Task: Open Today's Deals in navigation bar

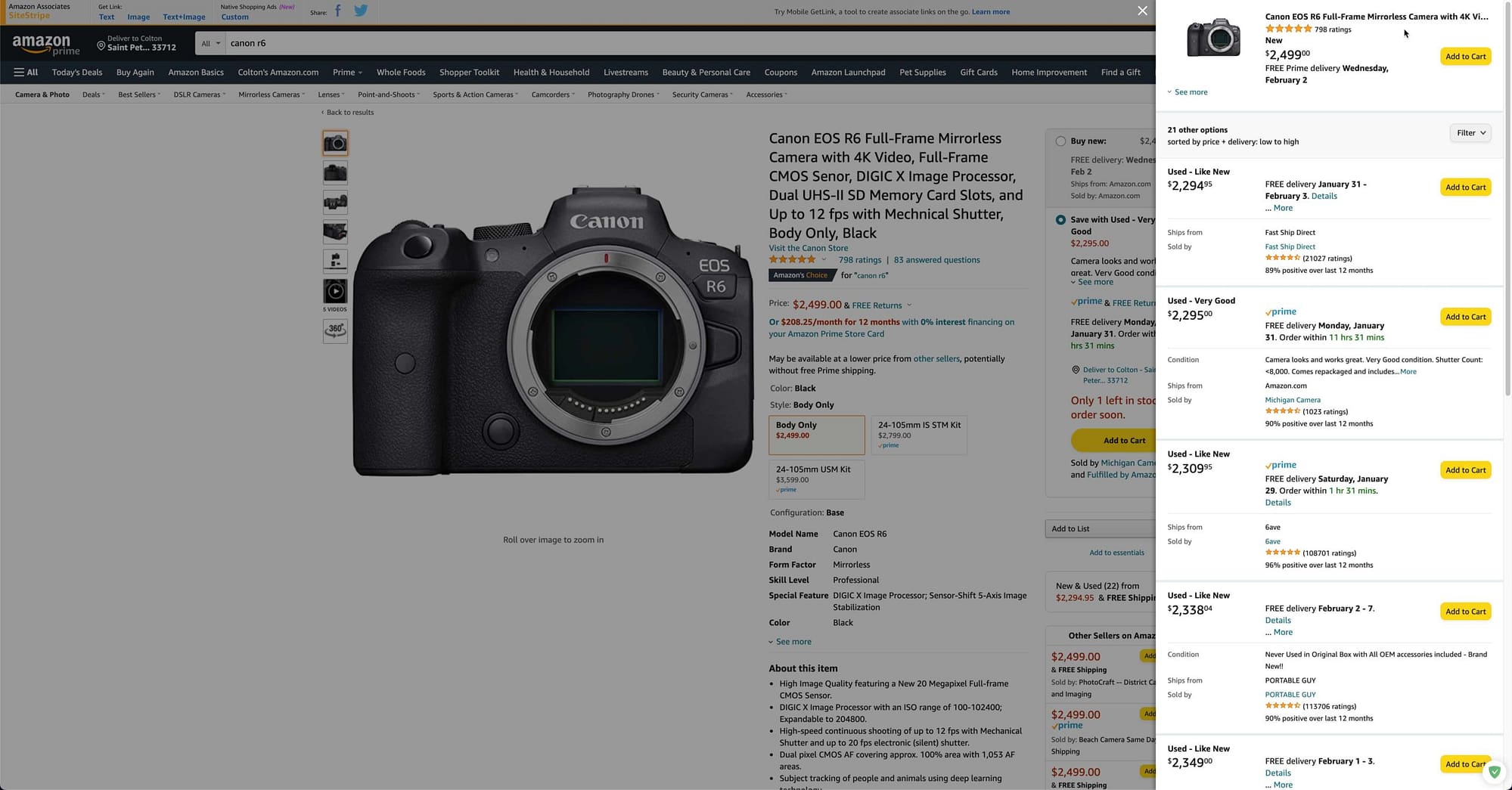Action: (x=77, y=73)
